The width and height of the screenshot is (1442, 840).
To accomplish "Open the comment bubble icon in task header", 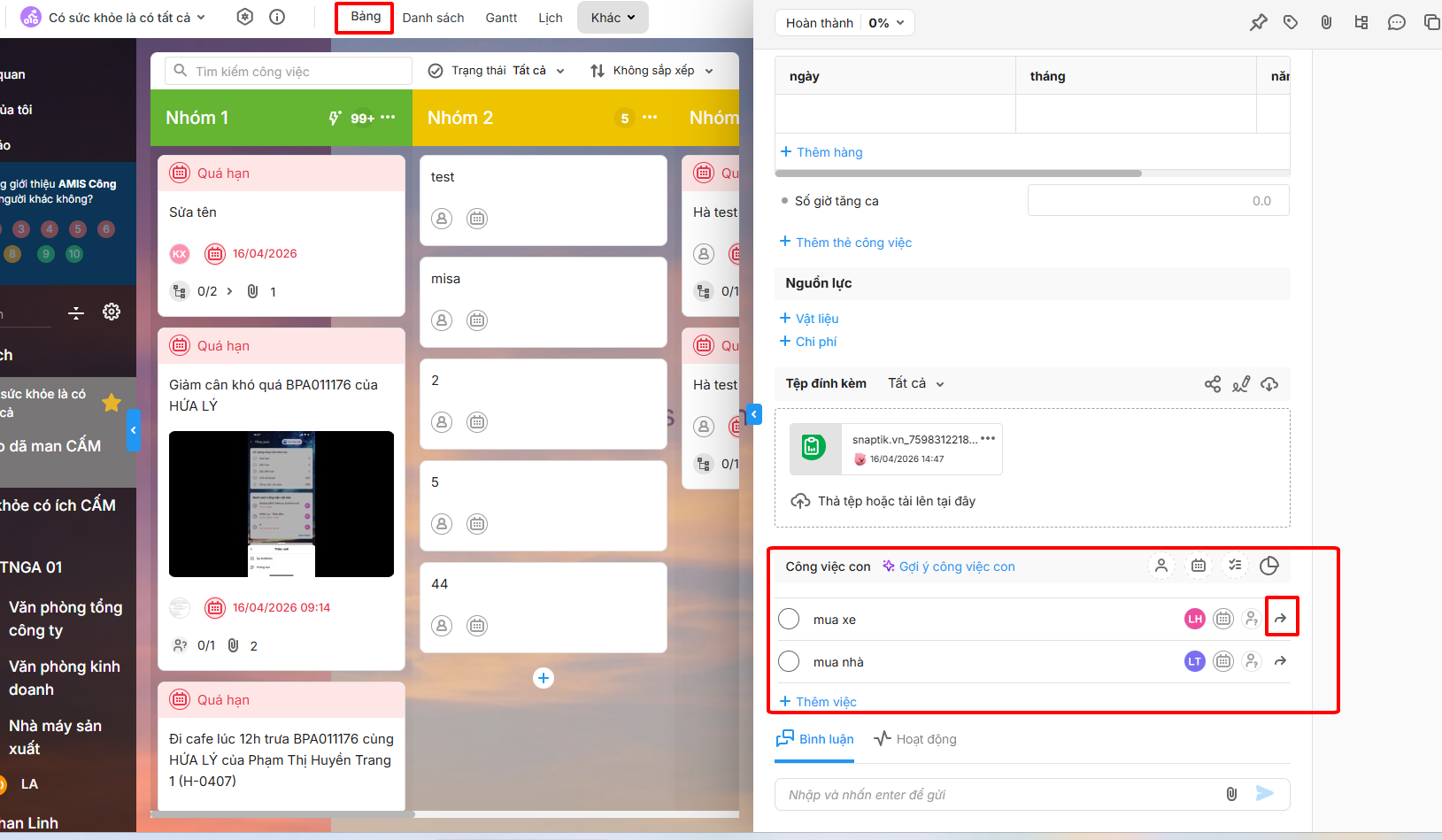I will [x=1397, y=23].
